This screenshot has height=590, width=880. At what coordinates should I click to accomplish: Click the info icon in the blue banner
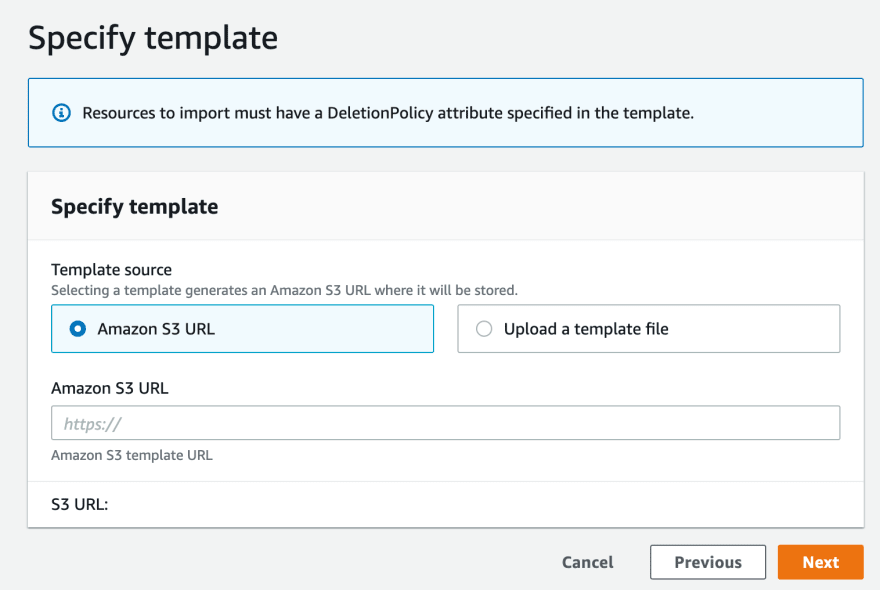click(61, 113)
